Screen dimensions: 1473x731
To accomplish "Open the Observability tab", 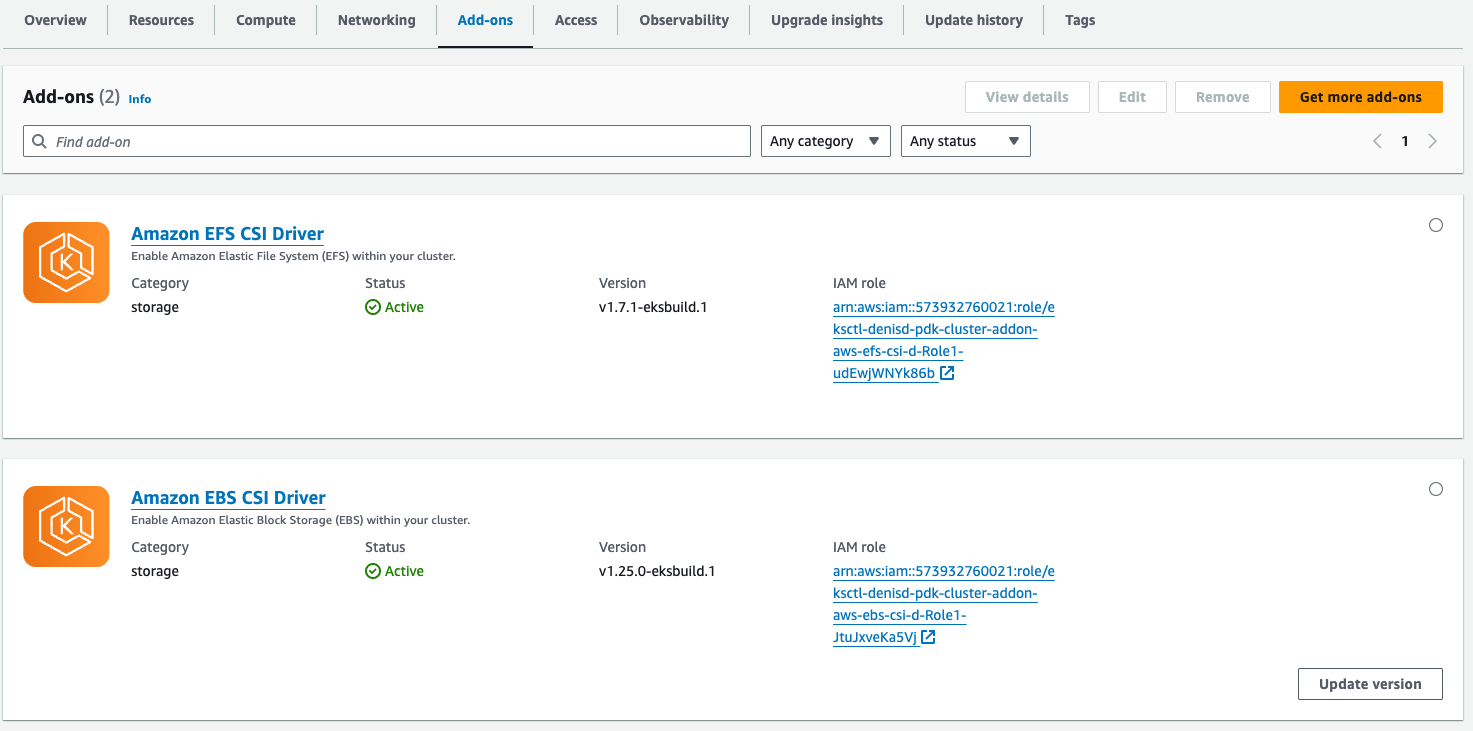I will click(684, 20).
